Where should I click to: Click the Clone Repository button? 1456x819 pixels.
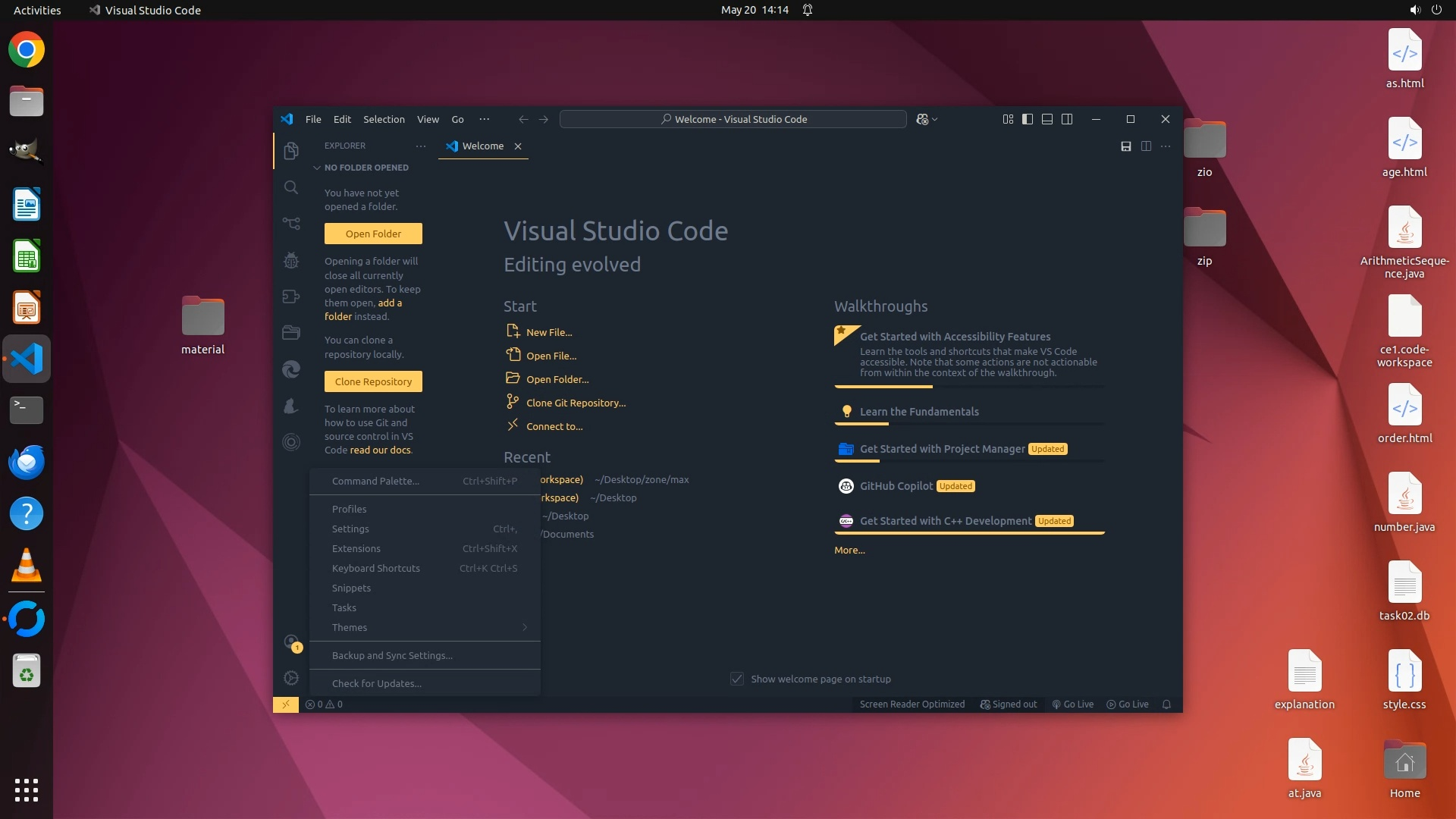coord(373,381)
